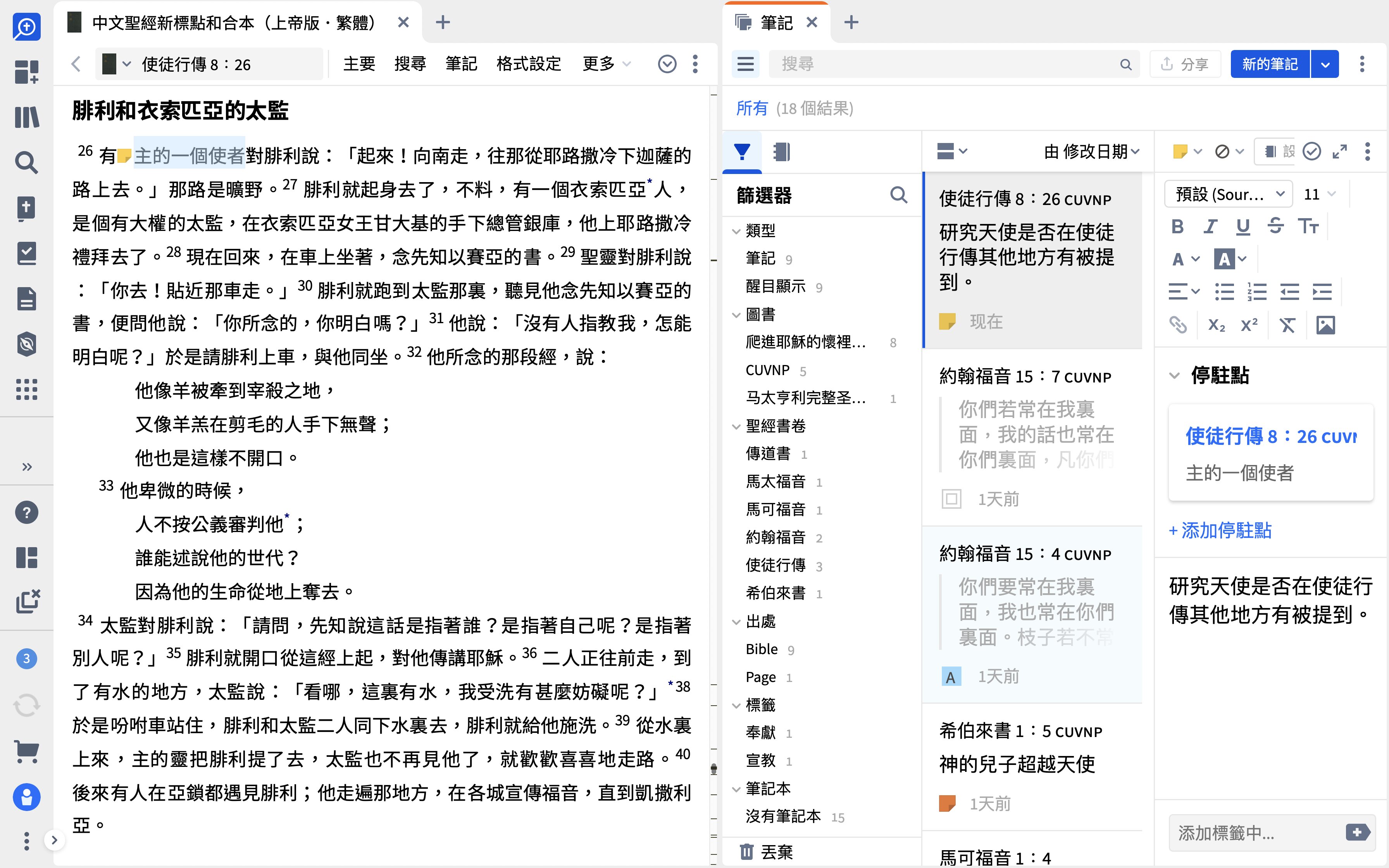The width and height of the screenshot is (1389, 868).
Task: Open the layouts icon in the sidebar
Action: [26, 558]
